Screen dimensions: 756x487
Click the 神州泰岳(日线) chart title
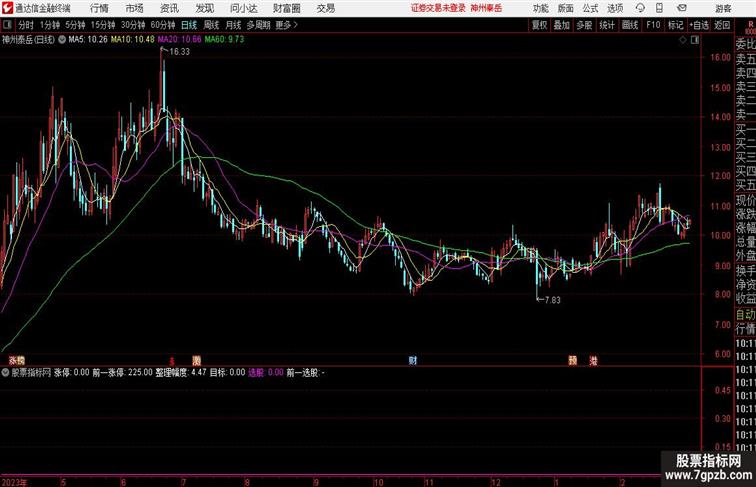tap(28, 40)
